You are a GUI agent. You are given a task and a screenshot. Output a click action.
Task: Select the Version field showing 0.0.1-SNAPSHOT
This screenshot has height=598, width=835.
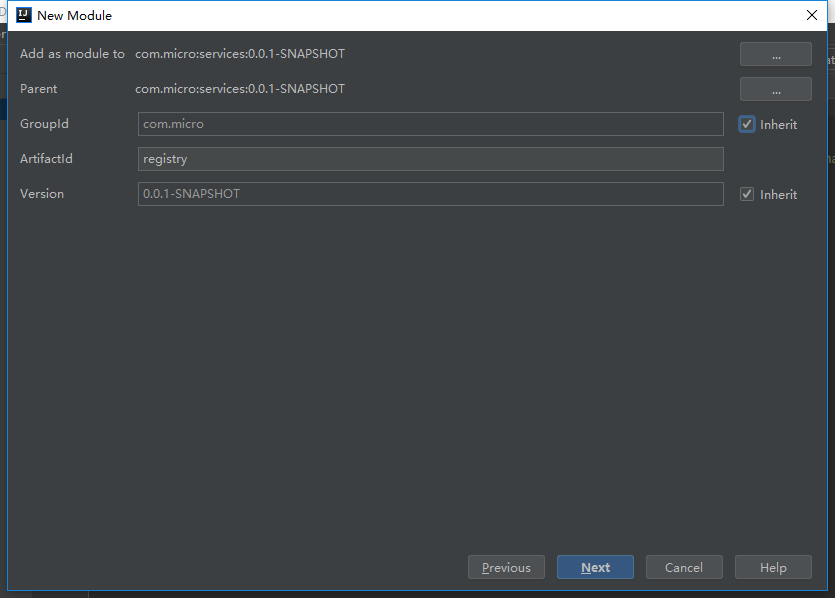(x=430, y=194)
